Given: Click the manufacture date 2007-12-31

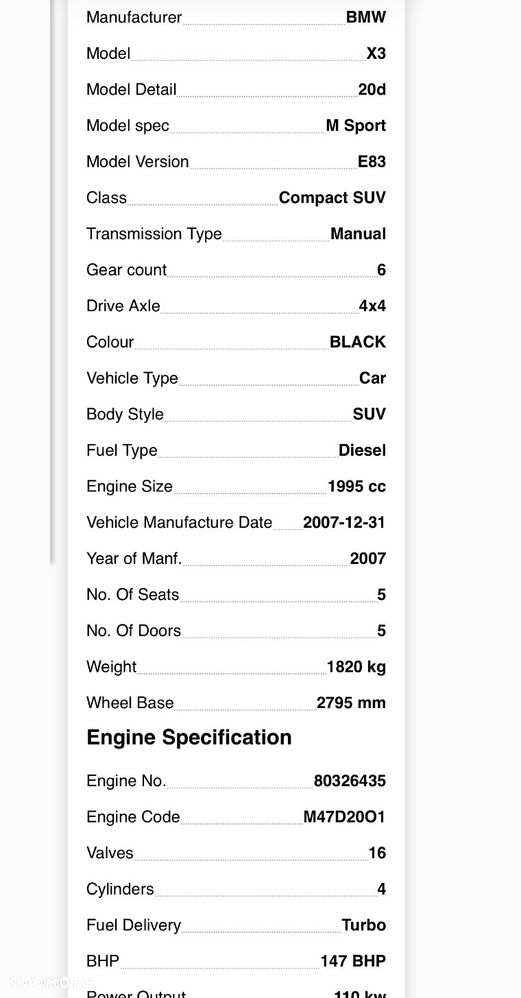Looking at the screenshot, I should (344, 523).
